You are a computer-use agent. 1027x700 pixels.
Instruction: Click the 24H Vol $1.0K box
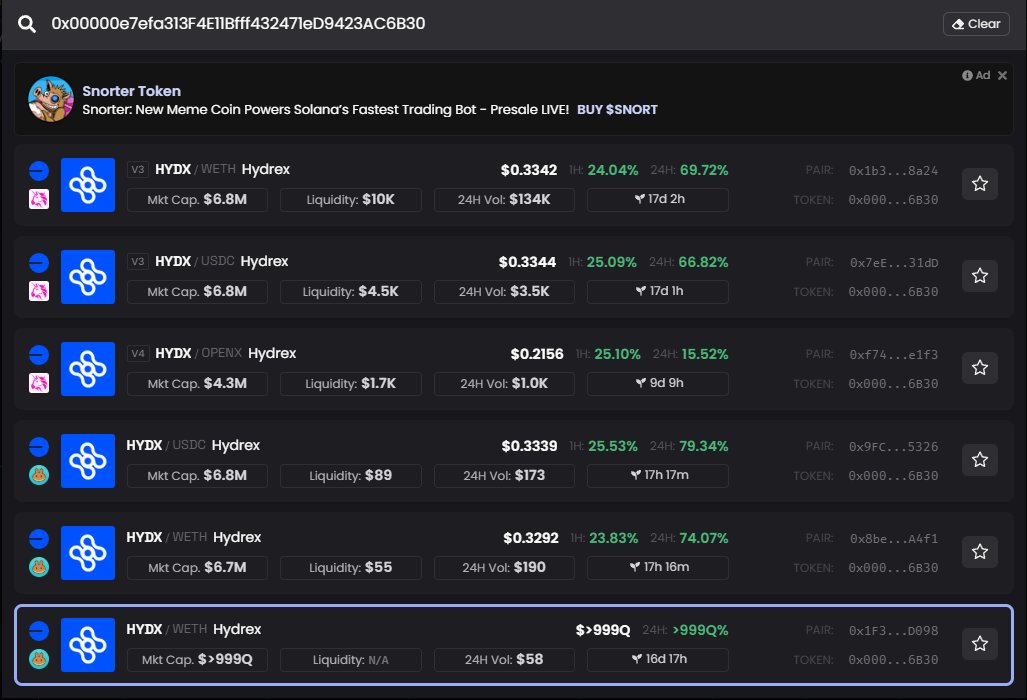[x=504, y=384]
